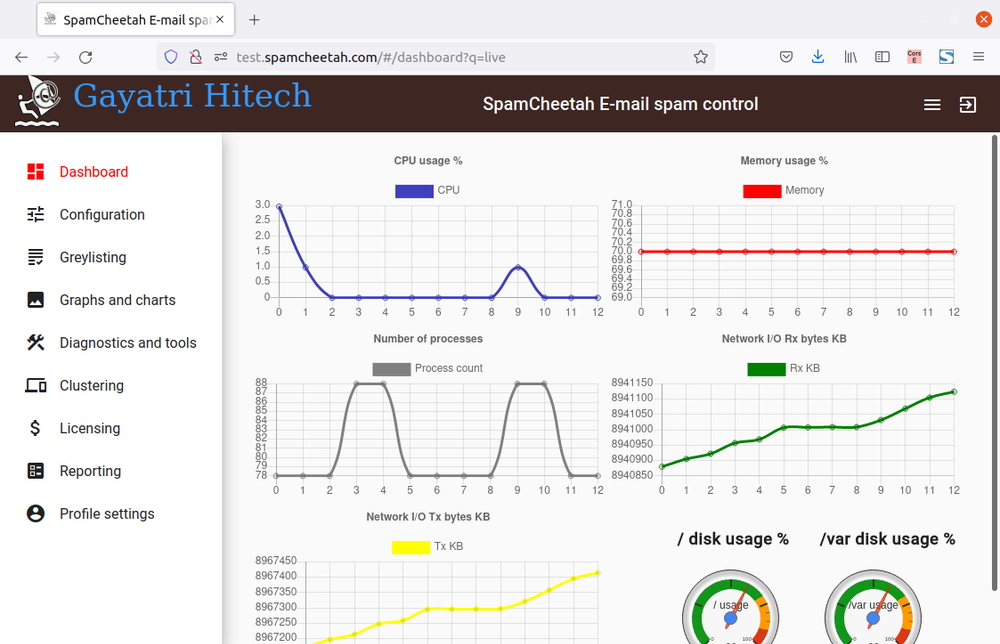This screenshot has width=1000, height=644.
Task: Click the Profile settings person icon
Action: click(x=36, y=513)
